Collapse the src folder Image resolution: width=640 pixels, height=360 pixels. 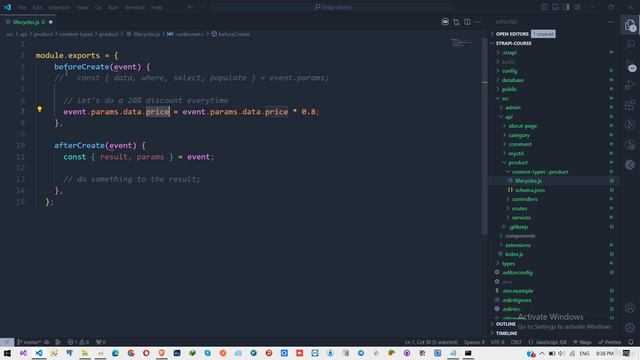[505, 98]
